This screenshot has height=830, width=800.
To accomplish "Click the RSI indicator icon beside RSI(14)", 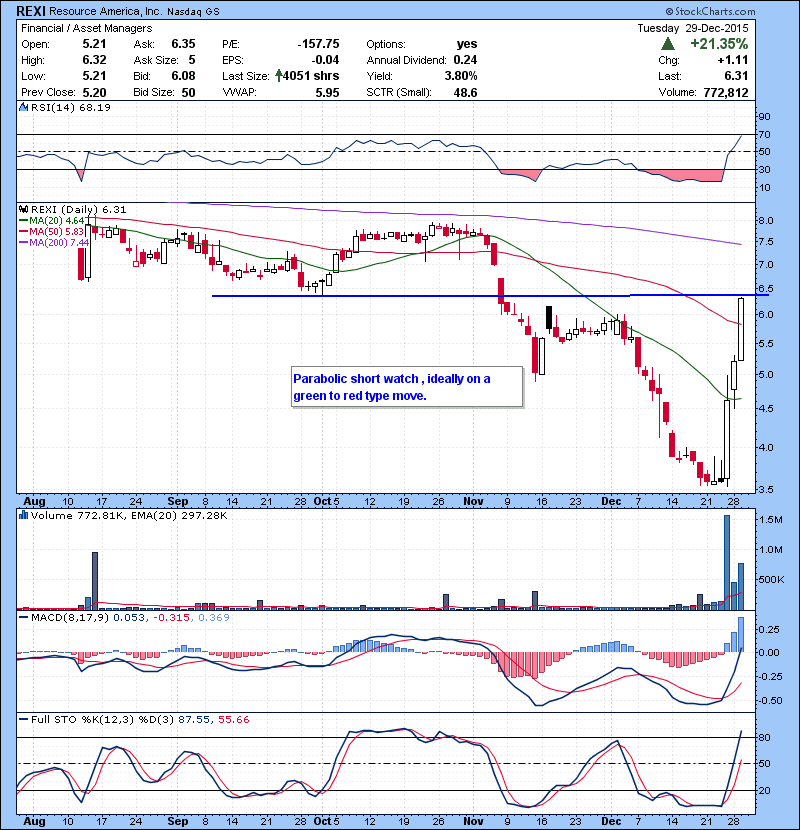I will [x=23, y=107].
